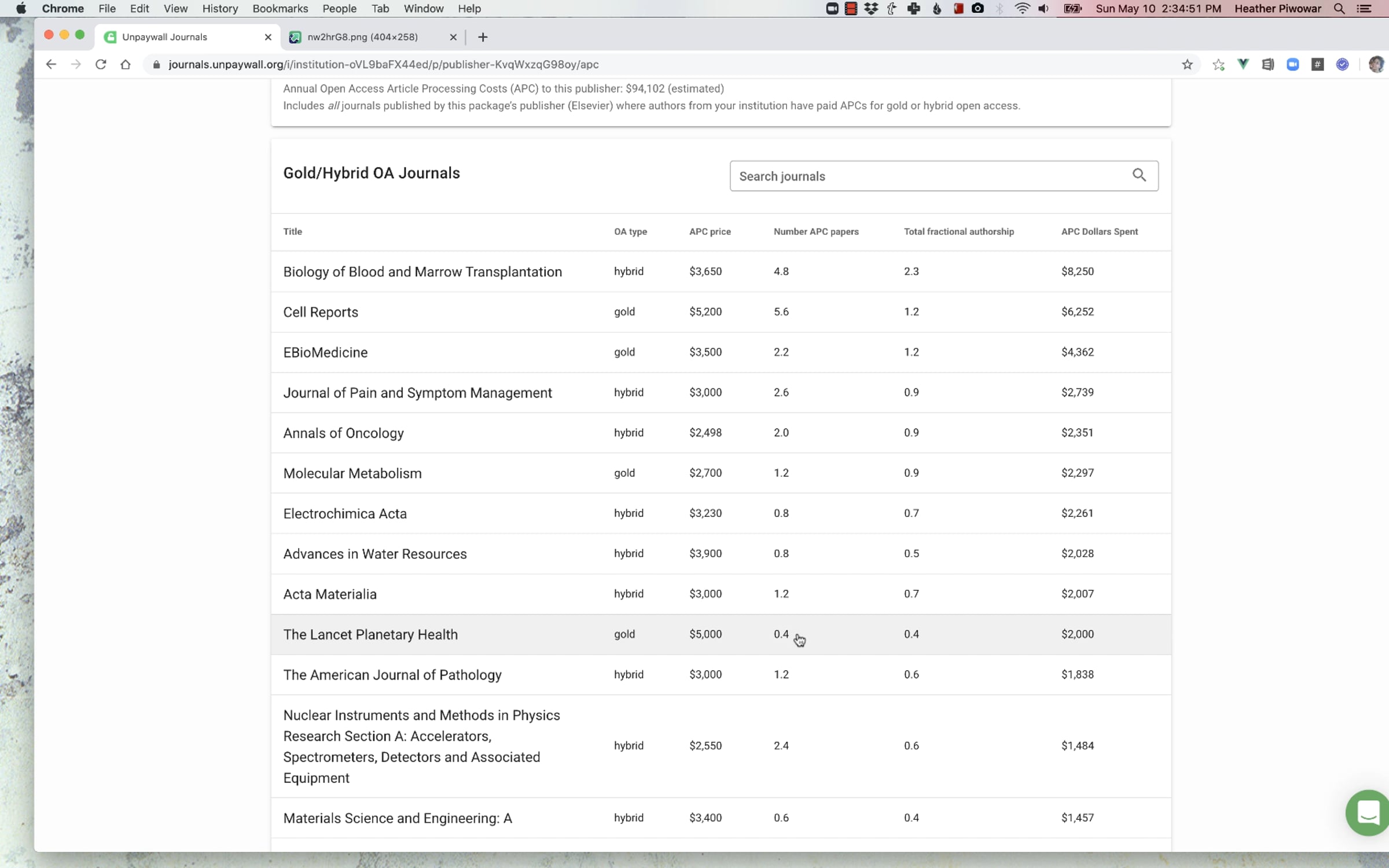
Task: Open macOS Spotlight search icon
Action: click(1339, 9)
